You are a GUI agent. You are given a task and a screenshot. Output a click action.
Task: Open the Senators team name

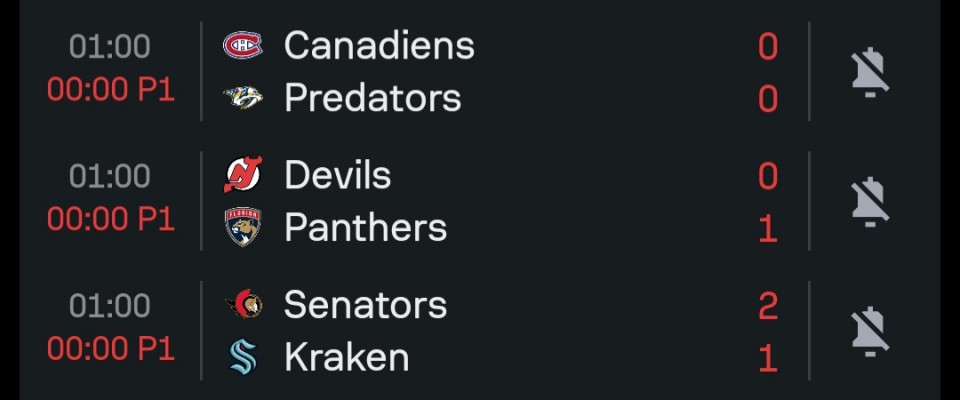pyautogui.click(x=365, y=305)
